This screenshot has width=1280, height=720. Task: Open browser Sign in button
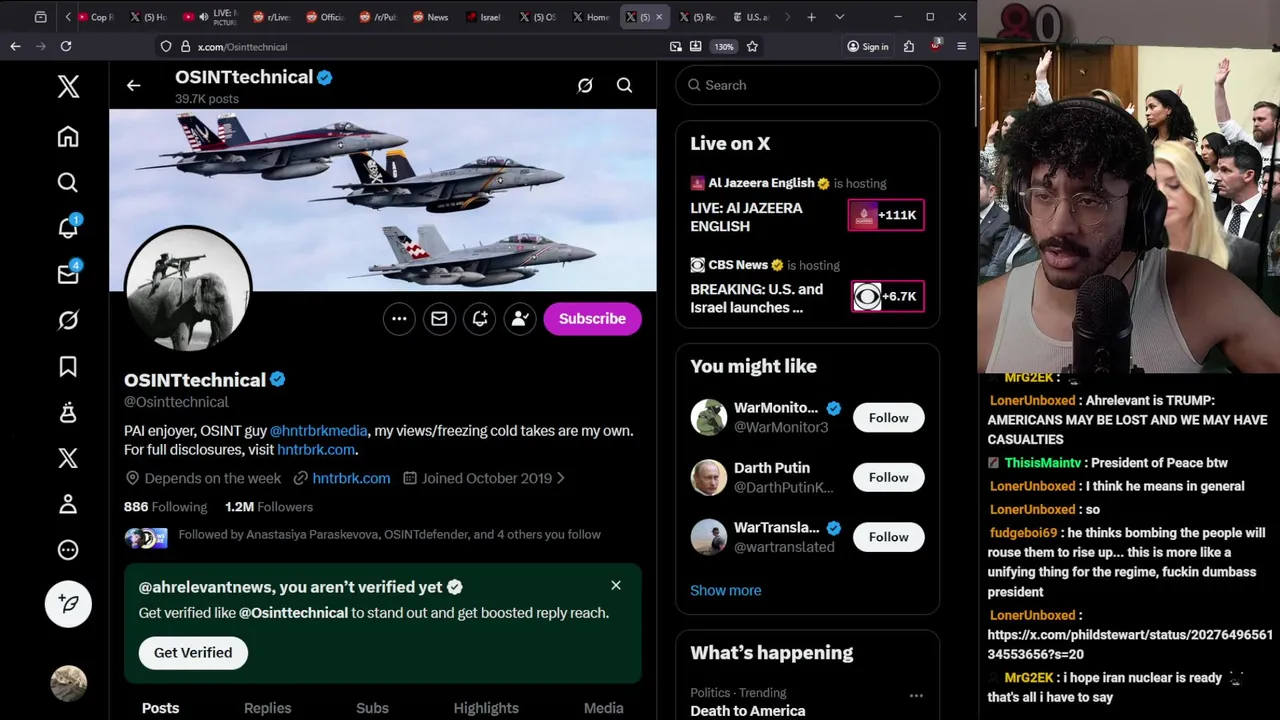point(867,46)
